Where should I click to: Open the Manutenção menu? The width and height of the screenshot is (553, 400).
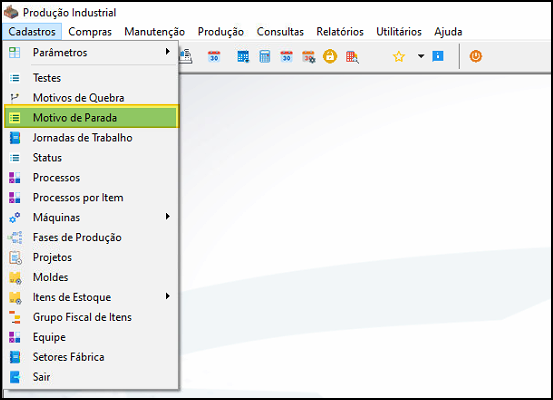(154, 32)
